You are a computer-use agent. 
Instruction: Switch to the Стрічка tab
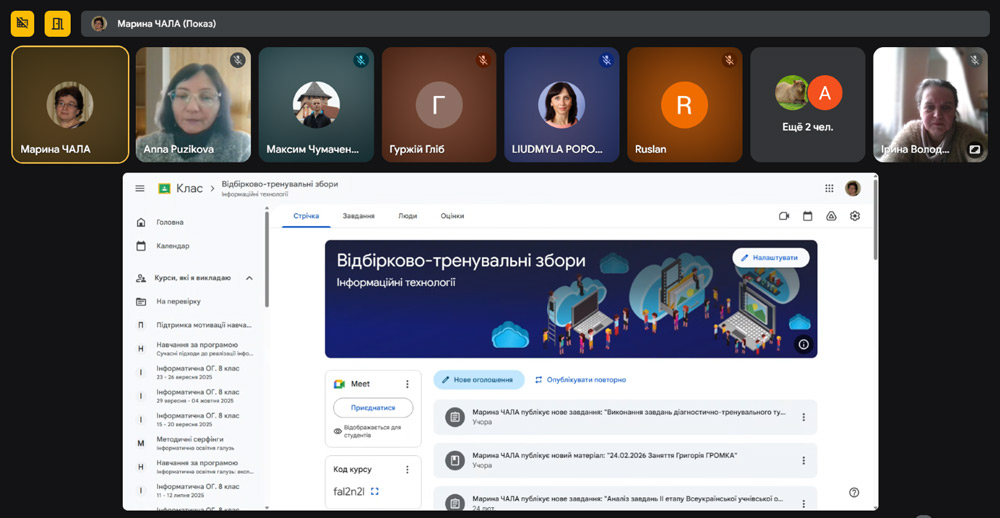pos(306,216)
